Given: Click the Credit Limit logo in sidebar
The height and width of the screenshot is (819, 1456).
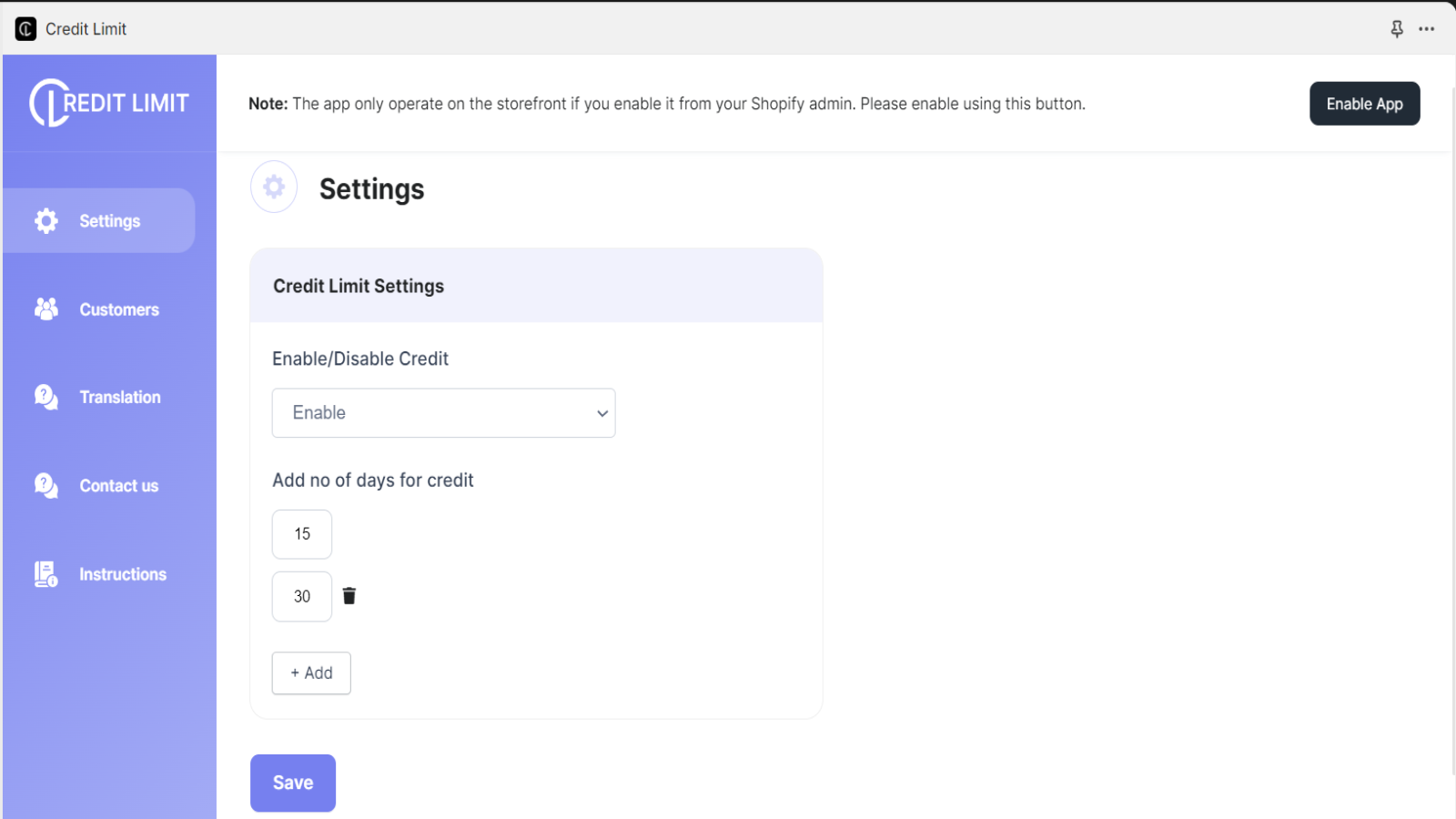Looking at the screenshot, I should (x=109, y=102).
